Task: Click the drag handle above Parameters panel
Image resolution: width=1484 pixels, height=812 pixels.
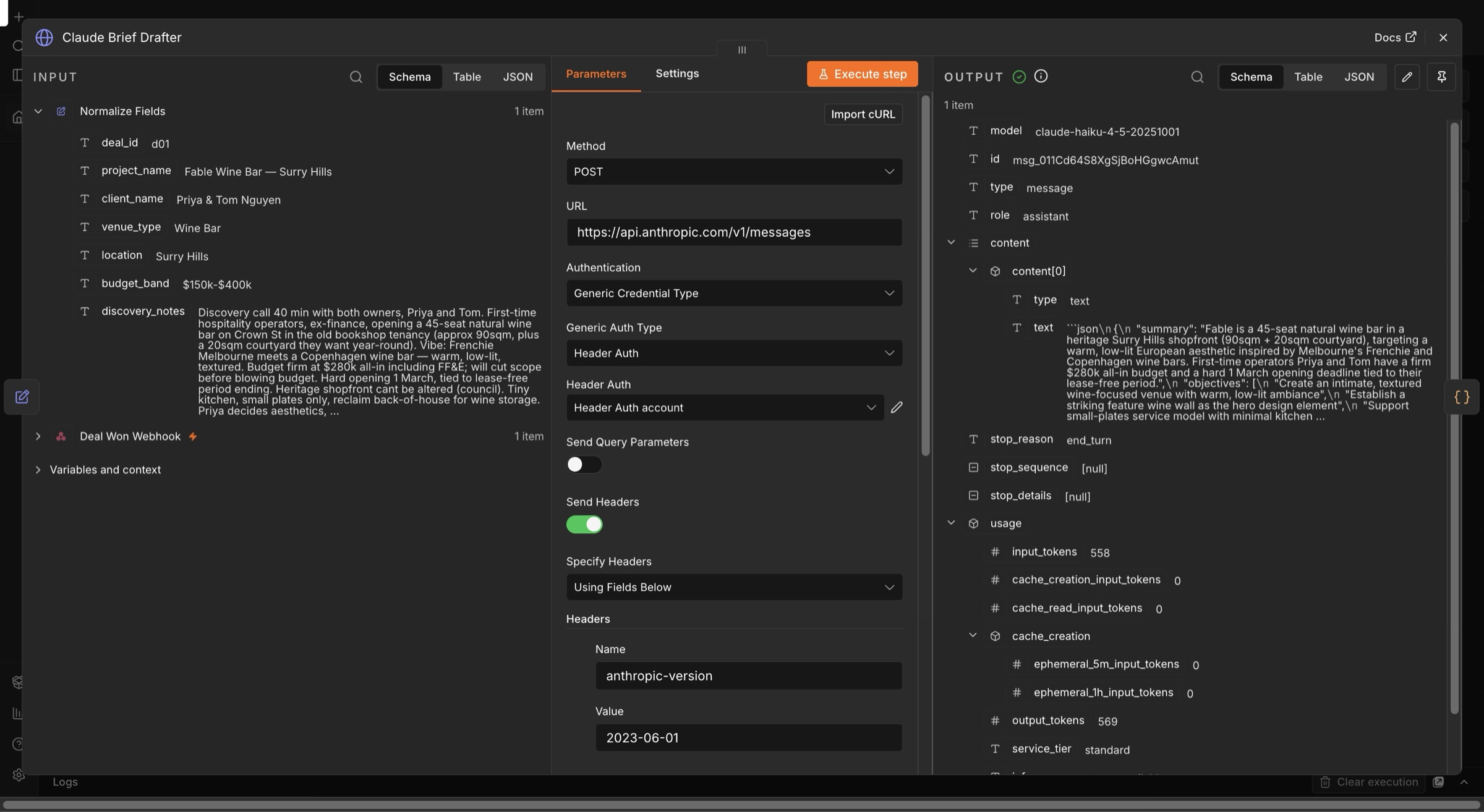Action: pyautogui.click(x=742, y=49)
